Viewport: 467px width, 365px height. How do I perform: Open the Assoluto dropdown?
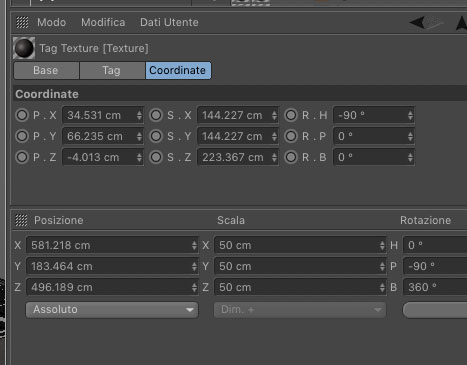pos(112,310)
